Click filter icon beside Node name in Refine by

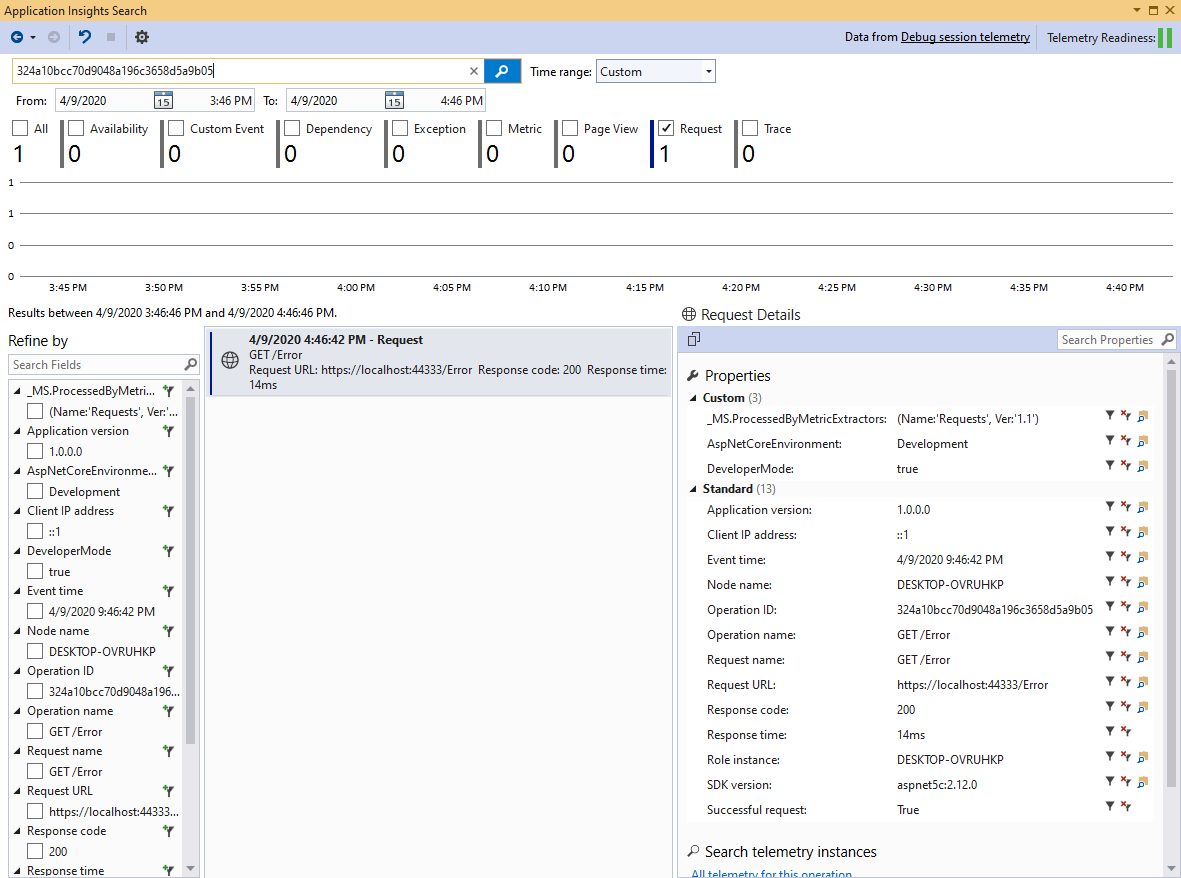pos(168,631)
